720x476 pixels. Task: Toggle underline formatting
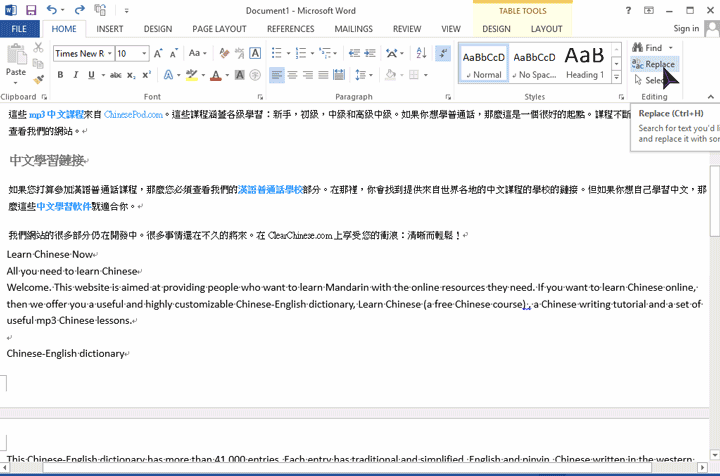[91, 75]
